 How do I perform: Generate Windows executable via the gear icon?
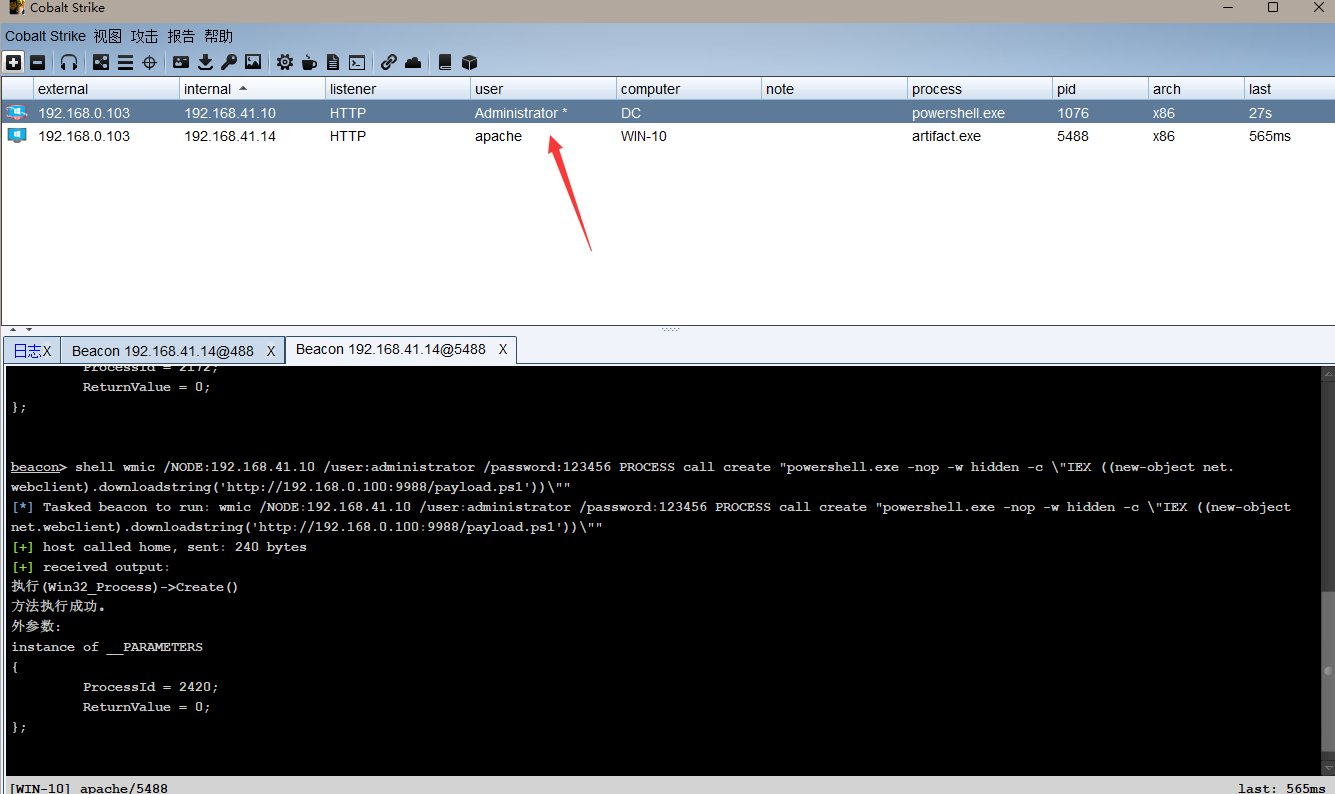285,62
